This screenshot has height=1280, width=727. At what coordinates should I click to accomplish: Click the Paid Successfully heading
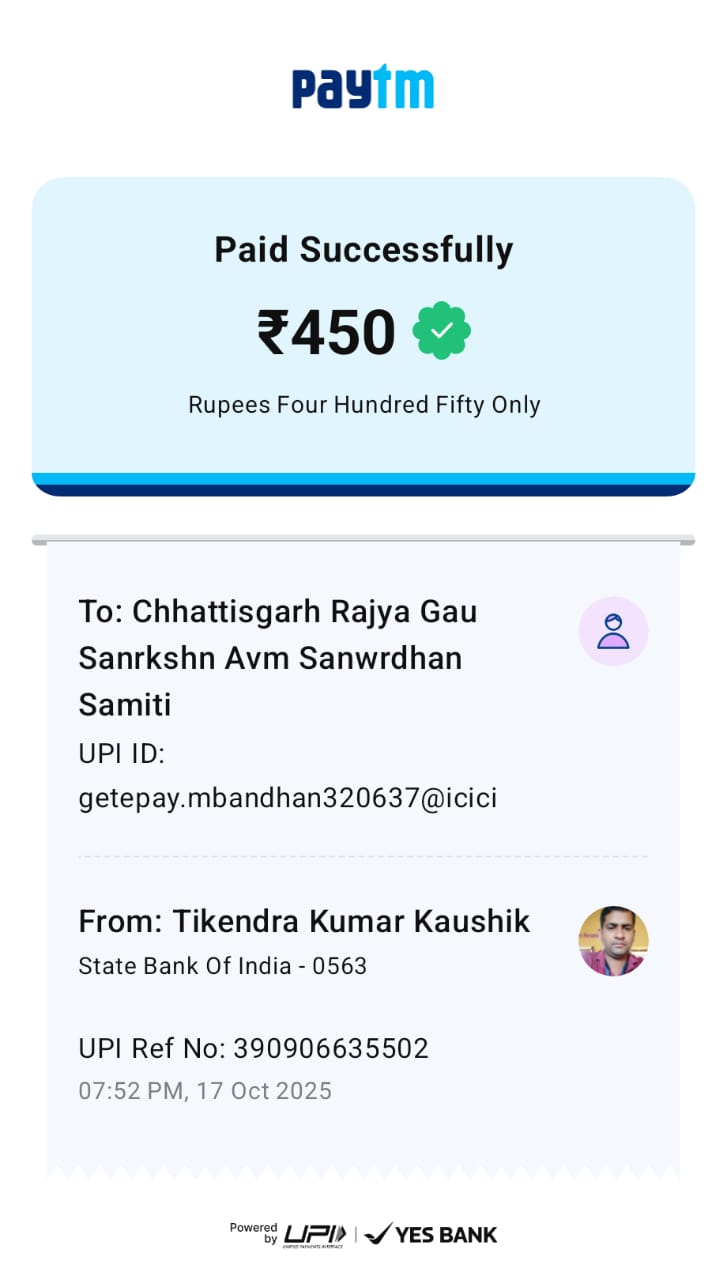click(363, 249)
